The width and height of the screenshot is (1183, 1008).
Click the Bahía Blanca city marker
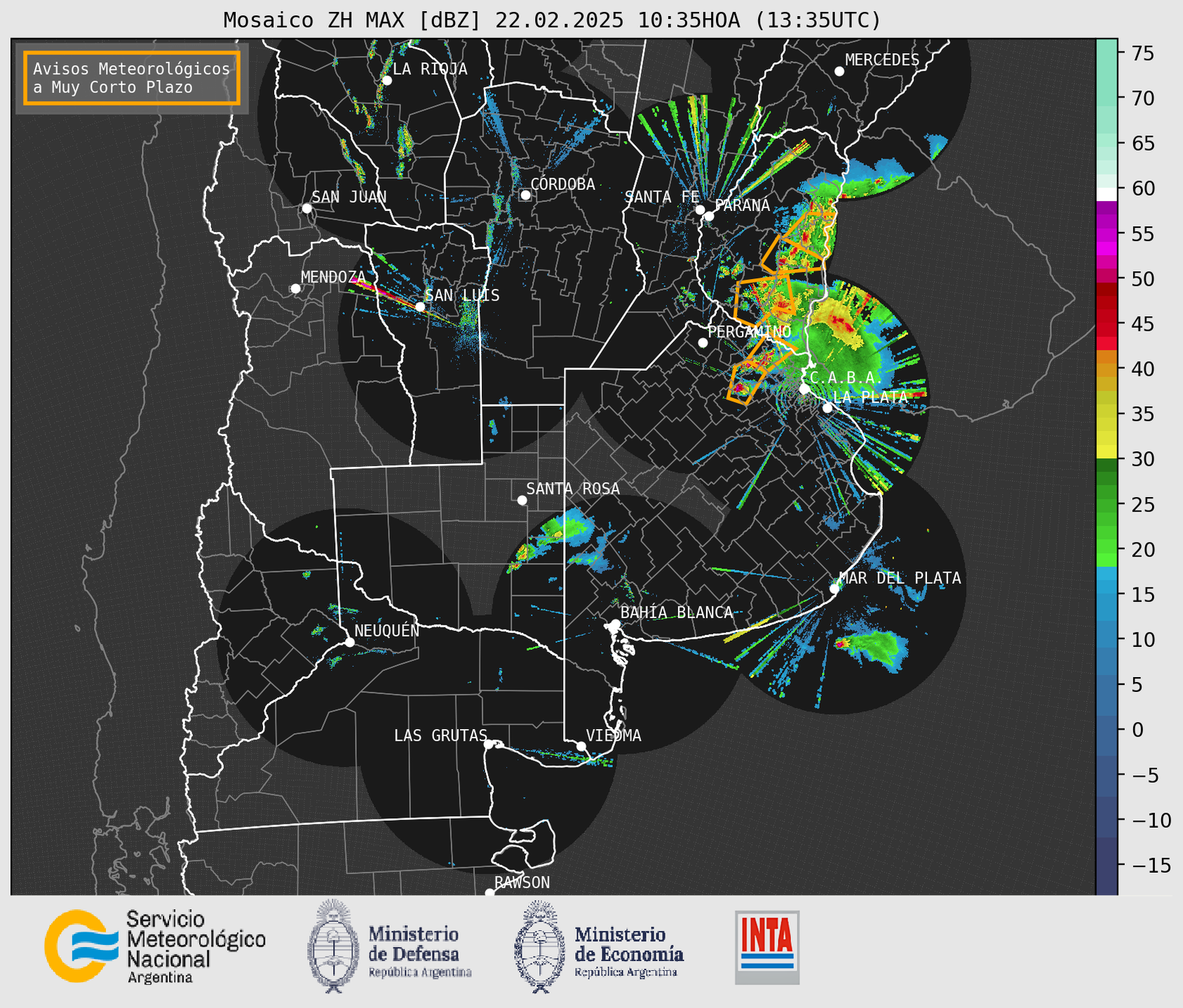click(x=615, y=624)
